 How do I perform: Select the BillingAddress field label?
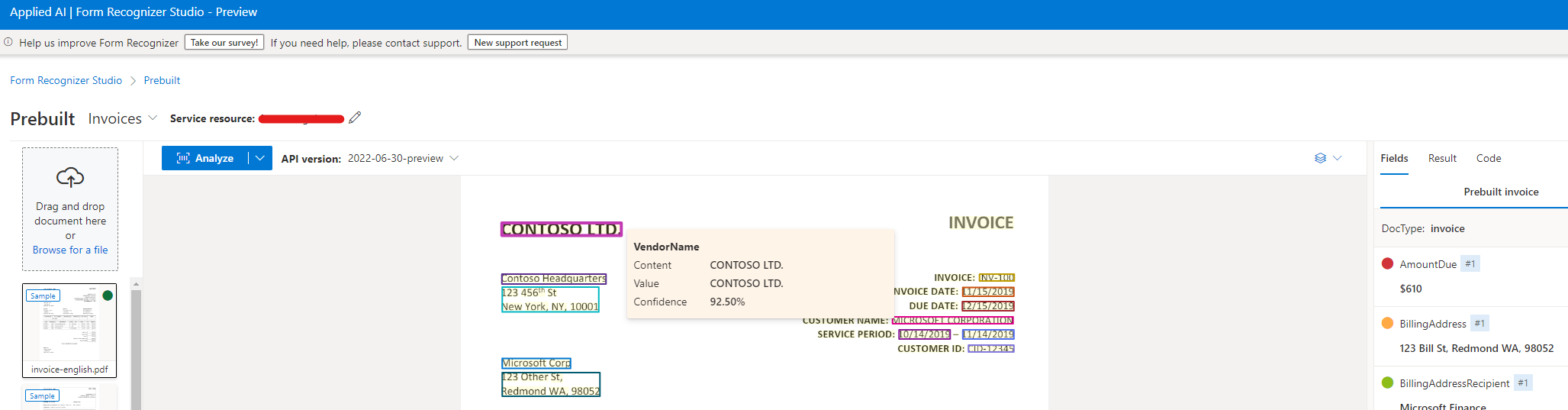point(1433,324)
